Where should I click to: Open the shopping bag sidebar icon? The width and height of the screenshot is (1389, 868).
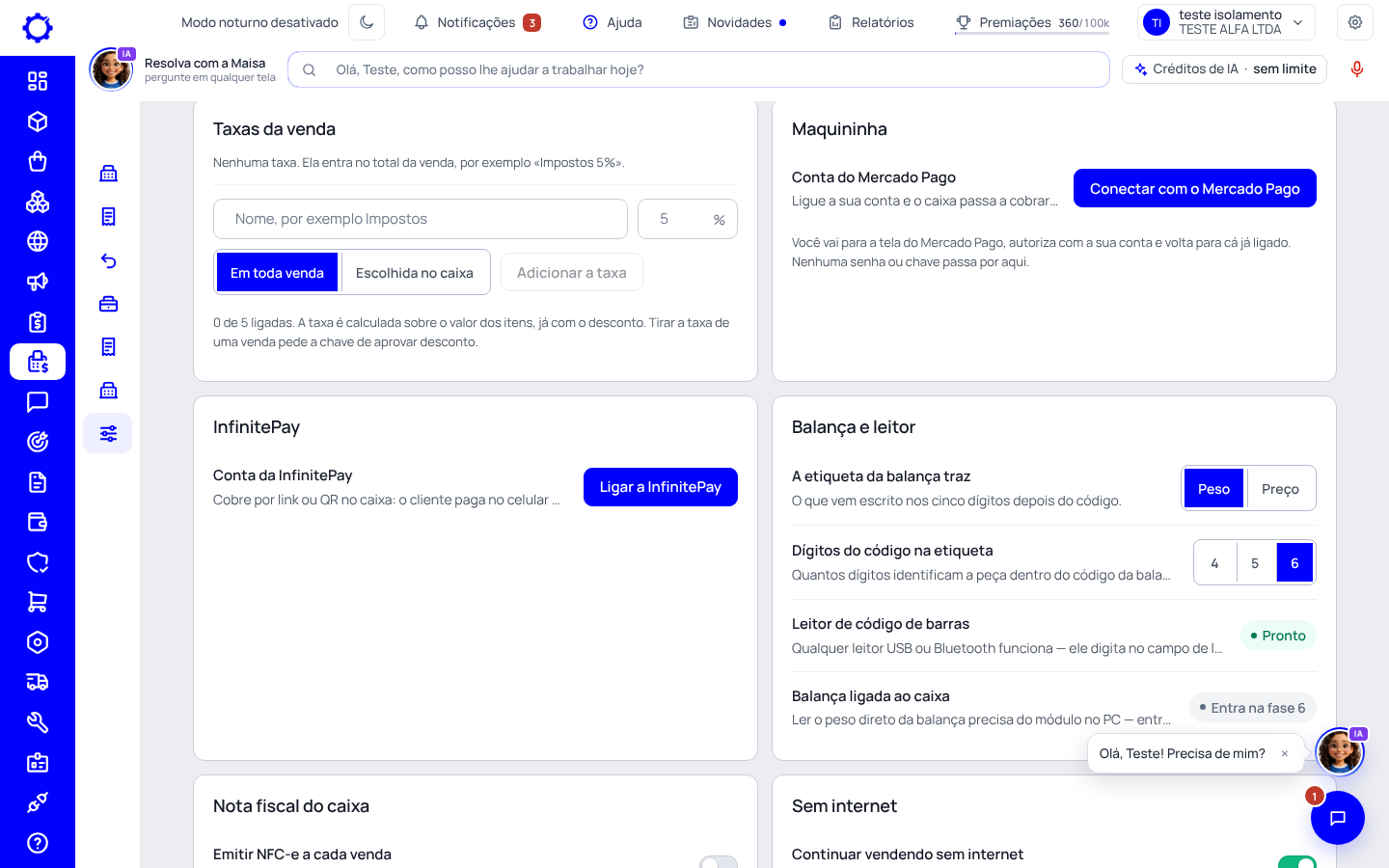coord(38,161)
